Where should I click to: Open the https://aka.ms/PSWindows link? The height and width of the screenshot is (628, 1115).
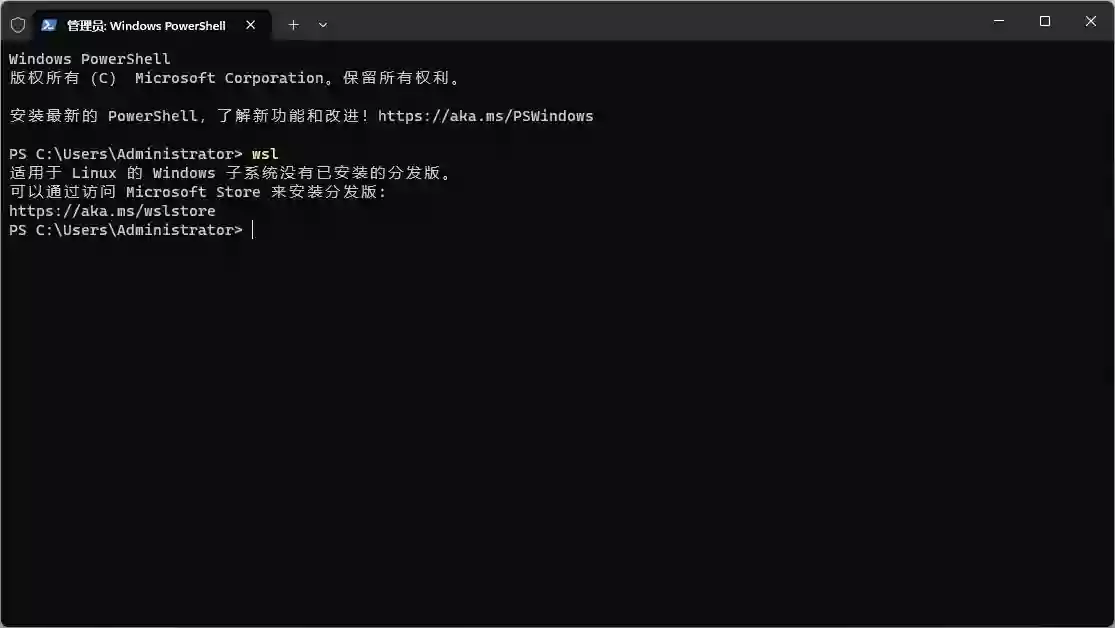pyautogui.click(x=485, y=116)
